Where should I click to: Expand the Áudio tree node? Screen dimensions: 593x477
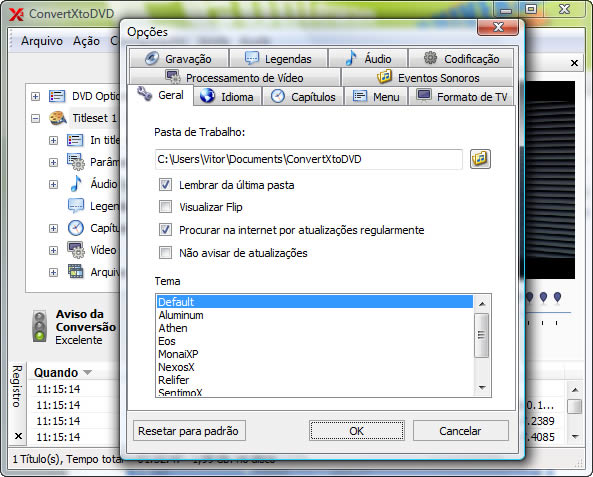tap(53, 184)
